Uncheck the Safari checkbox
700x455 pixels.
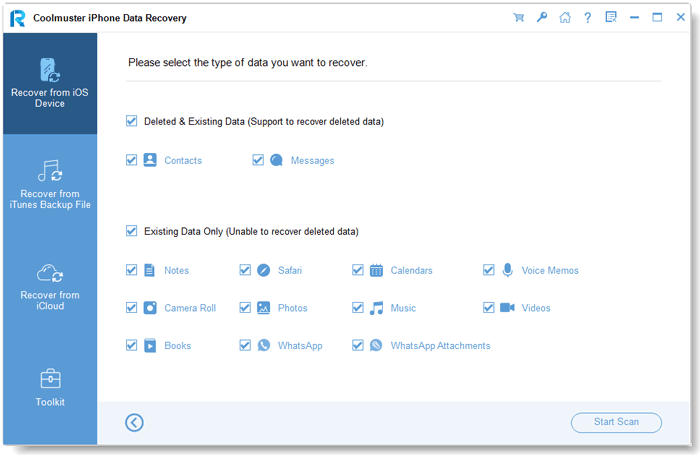click(x=245, y=270)
